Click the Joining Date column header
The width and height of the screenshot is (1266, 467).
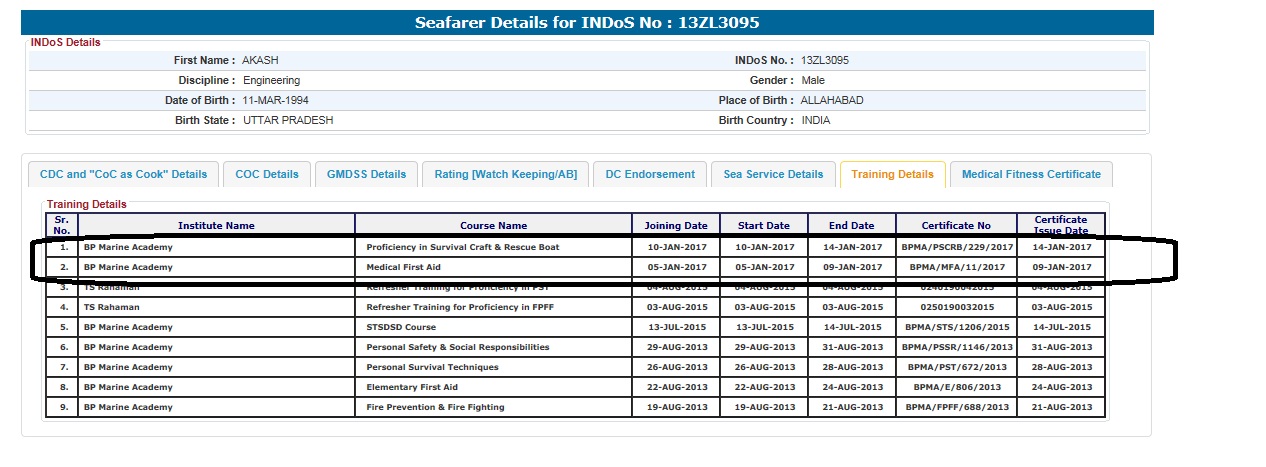click(675, 226)
